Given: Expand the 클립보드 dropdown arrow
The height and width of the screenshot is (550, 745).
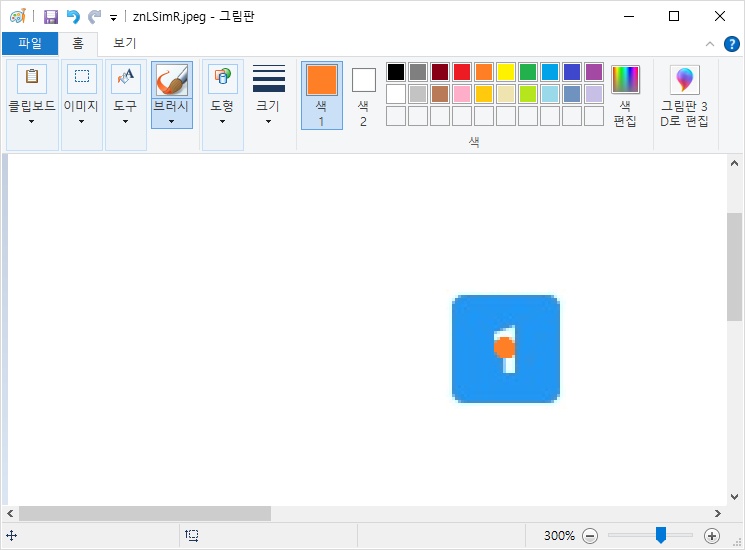Looking at the screenshot, I should click(31, 122).
